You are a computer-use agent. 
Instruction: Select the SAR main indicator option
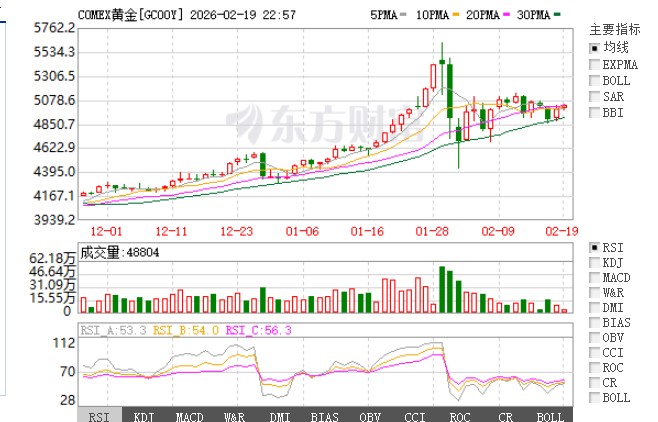pyautogui.click(x=594, y=96)
